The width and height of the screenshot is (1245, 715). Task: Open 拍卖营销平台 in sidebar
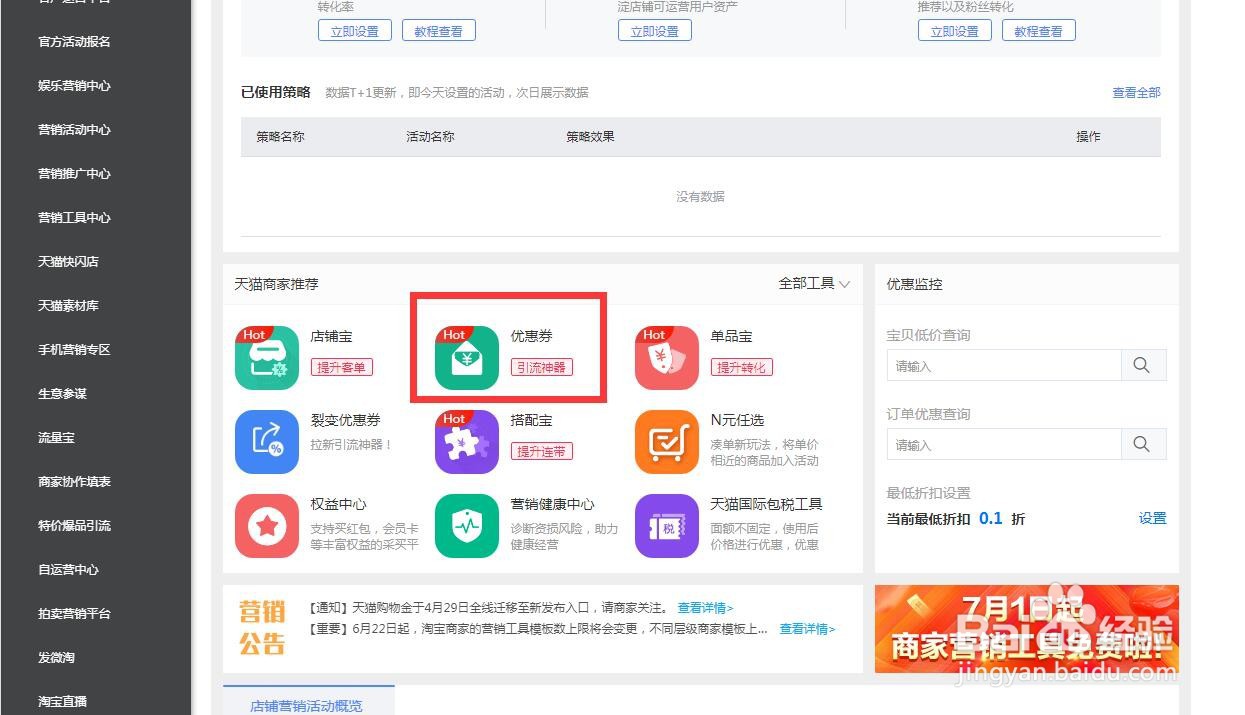click(74, 614)
